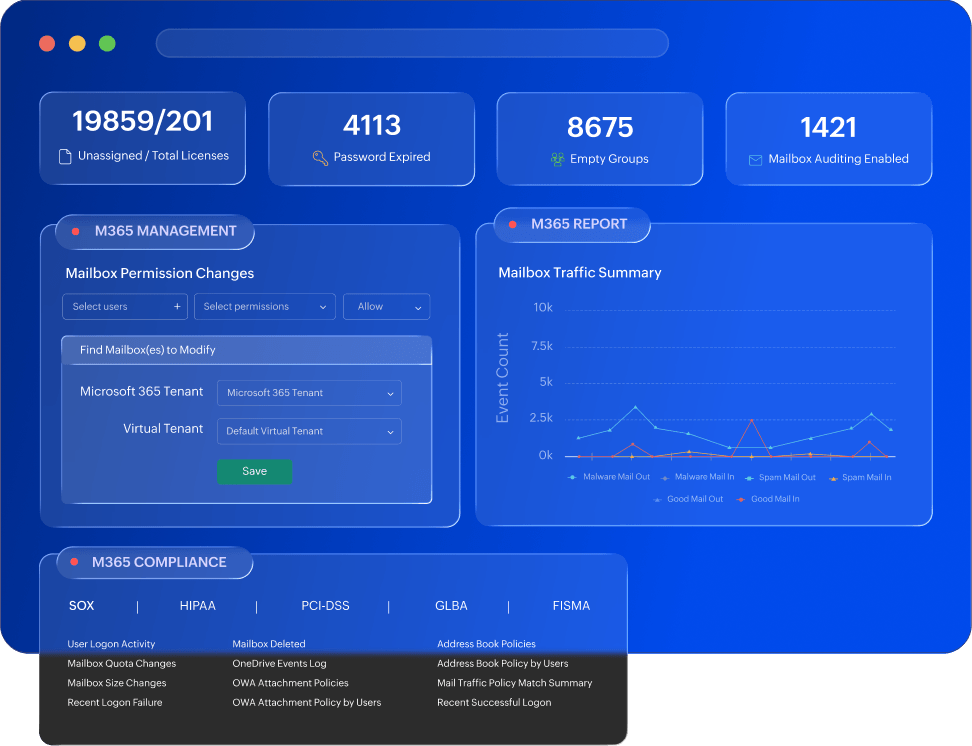Switch to the HIPAA compliance tab
Viewport: 972px width, 746px height.
[198, 606]
